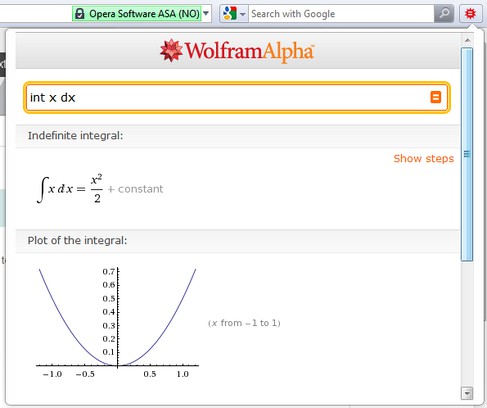Click the orange equals submit icon

coord(435,97)
